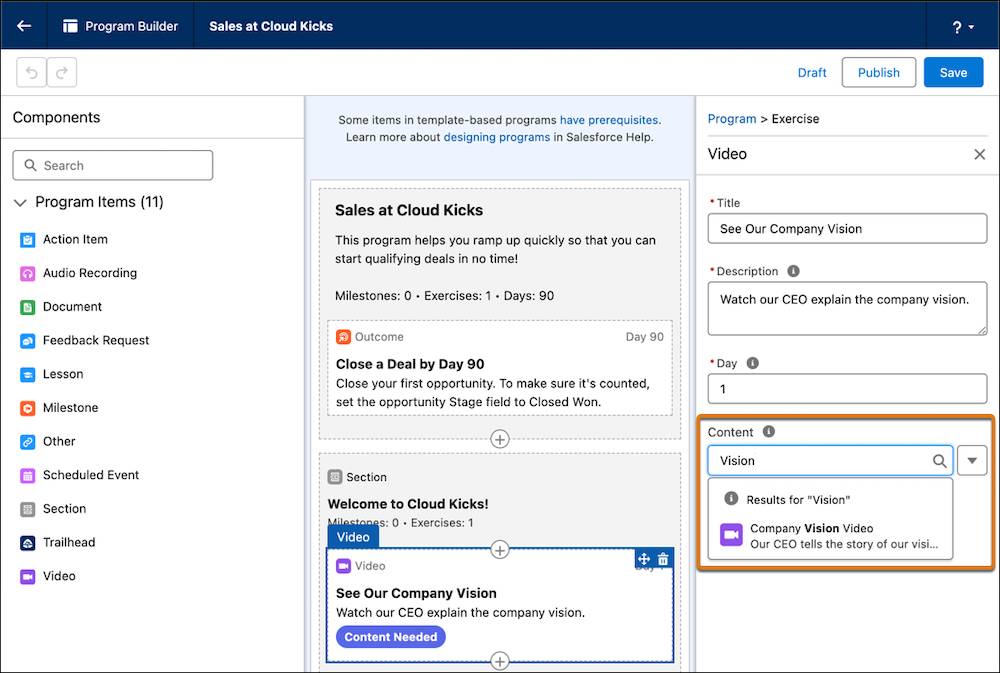Delete the Video card with the trash icon
1000x673 pixels.
(x=663, y=559)
